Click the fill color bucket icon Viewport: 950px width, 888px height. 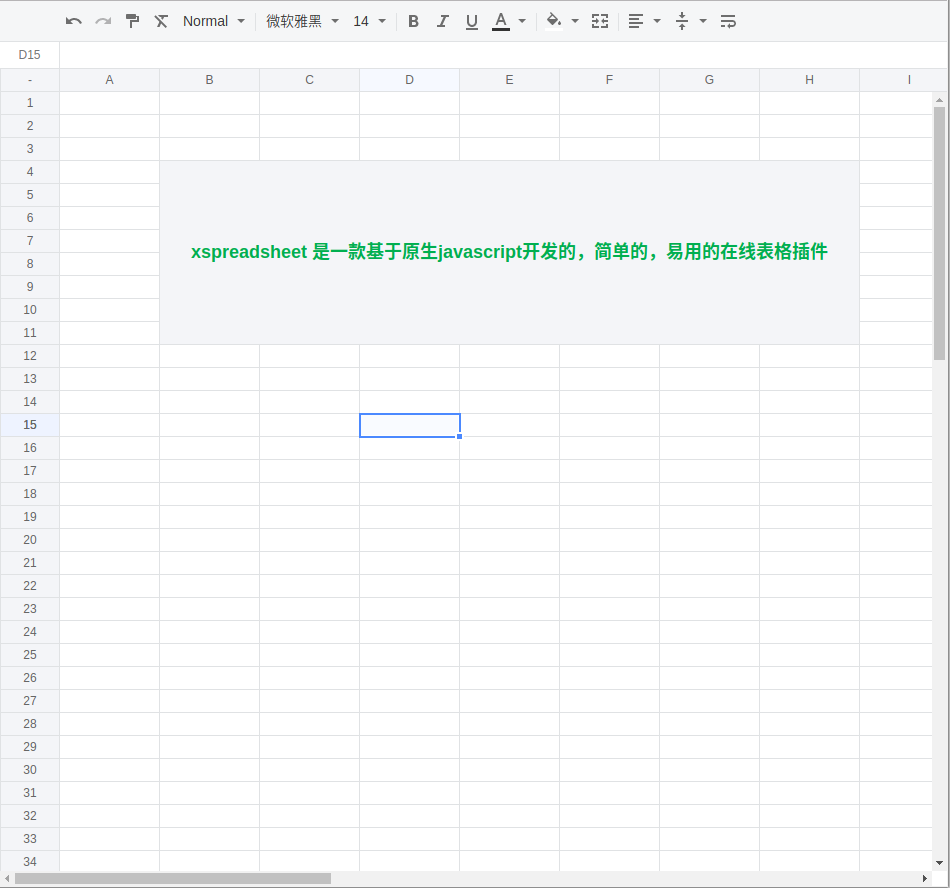pyautogui.click(x=554, y=22)
